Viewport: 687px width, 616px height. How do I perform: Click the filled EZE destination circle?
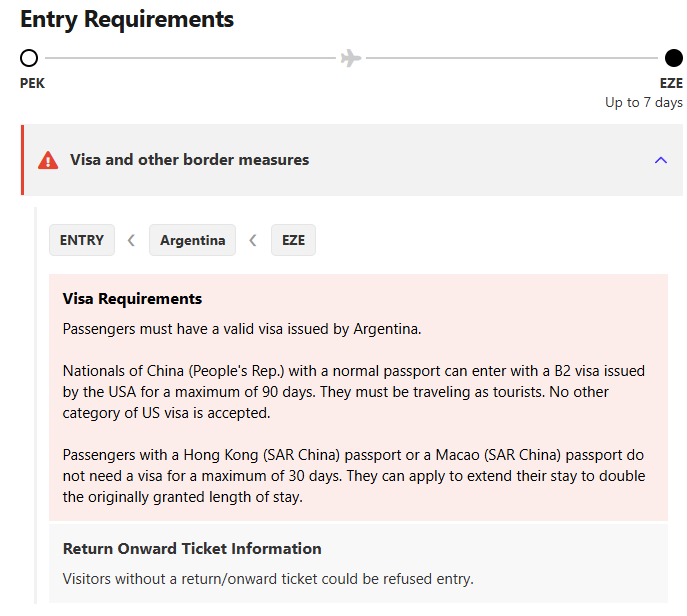(674, 58)
